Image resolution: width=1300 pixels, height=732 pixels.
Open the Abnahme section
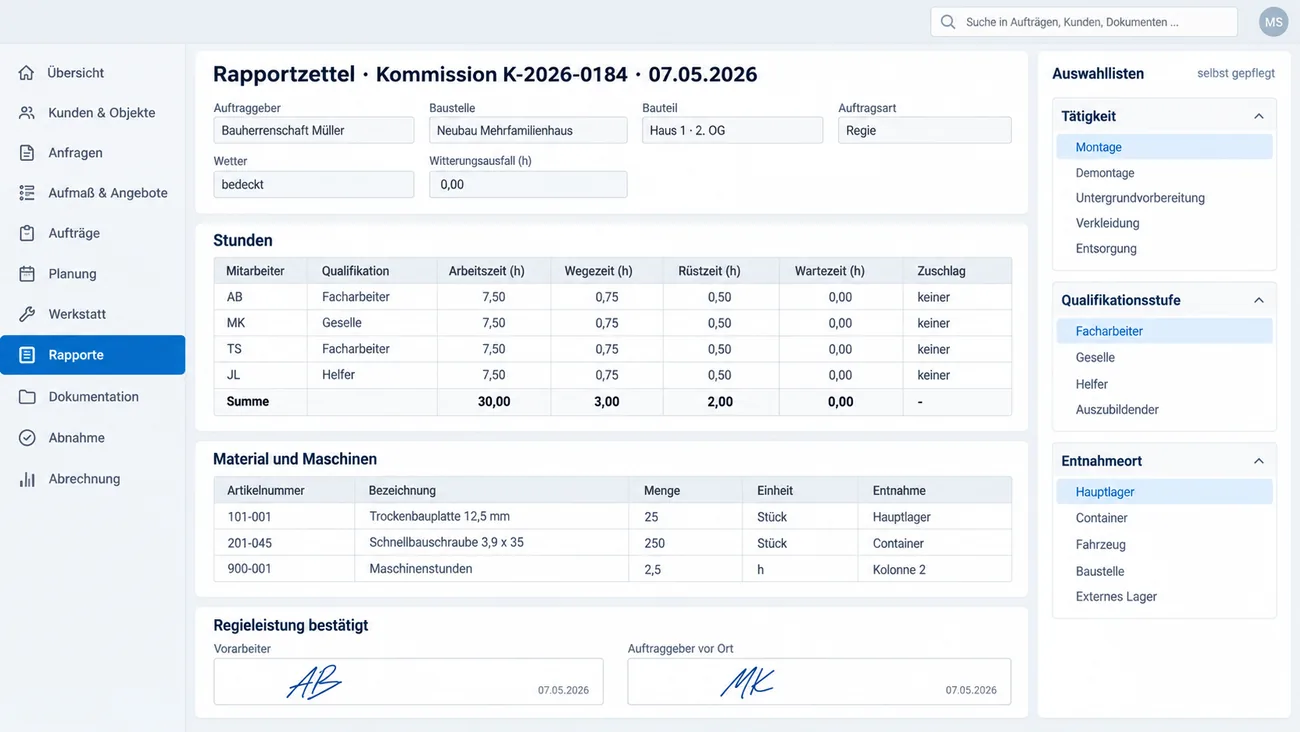(92, 438)
